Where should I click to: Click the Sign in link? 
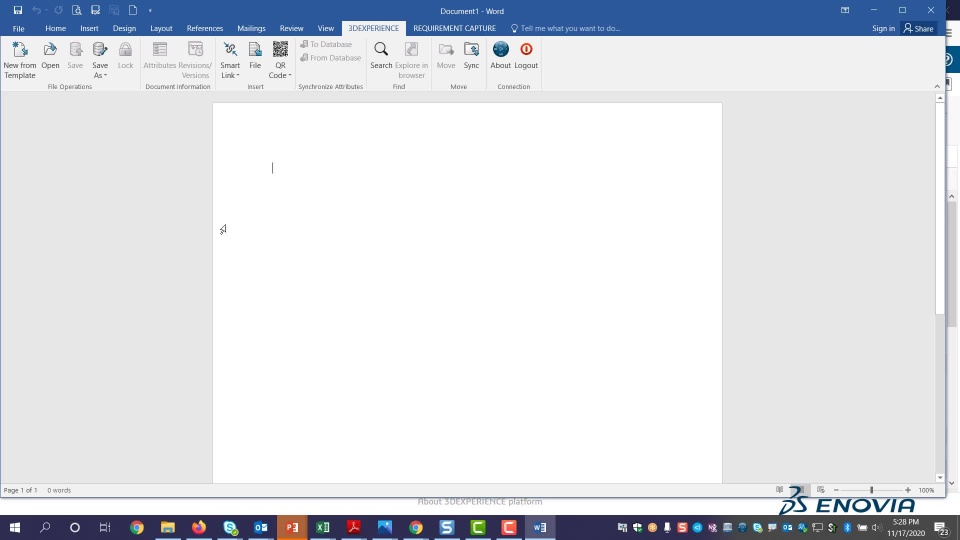coord(883,28)
